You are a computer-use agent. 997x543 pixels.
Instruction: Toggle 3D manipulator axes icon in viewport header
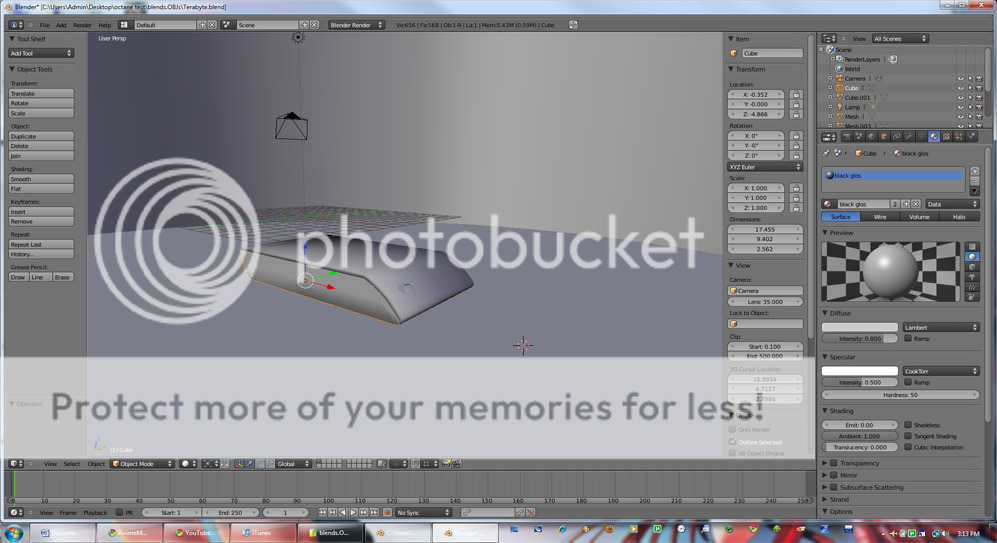240,464
